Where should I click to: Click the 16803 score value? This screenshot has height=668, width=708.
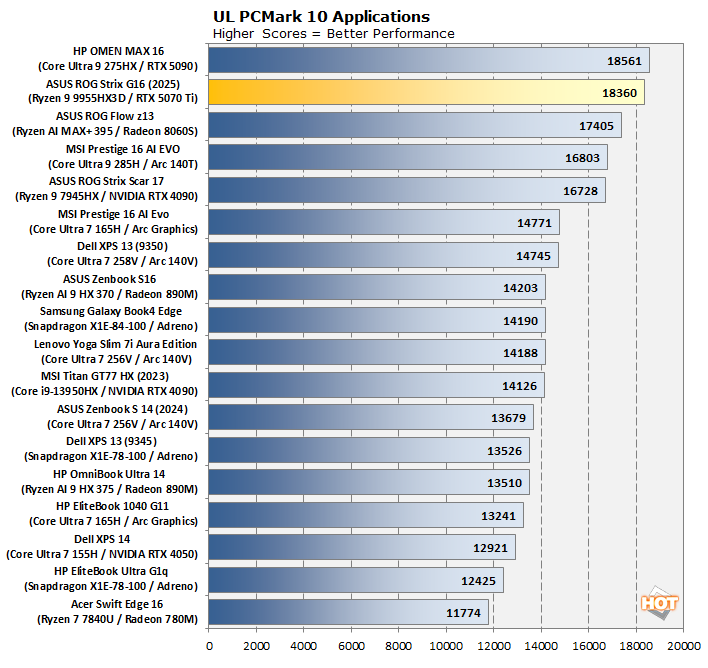pos(582,158)
